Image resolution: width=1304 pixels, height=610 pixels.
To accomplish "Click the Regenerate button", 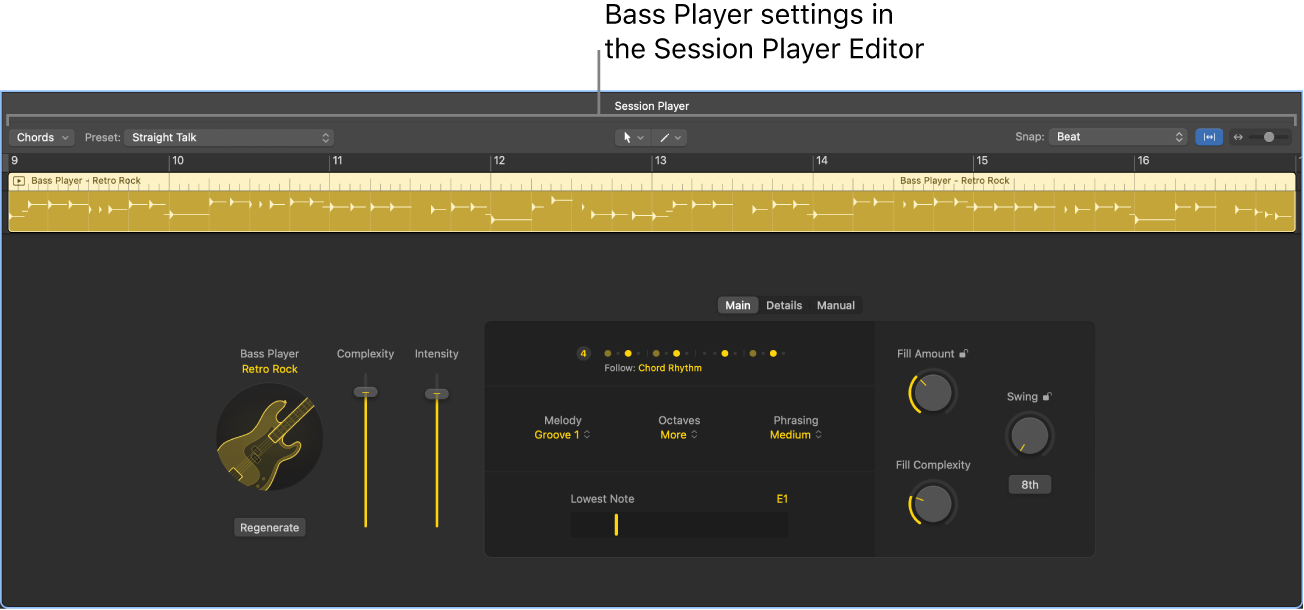I will click(270, 527).
